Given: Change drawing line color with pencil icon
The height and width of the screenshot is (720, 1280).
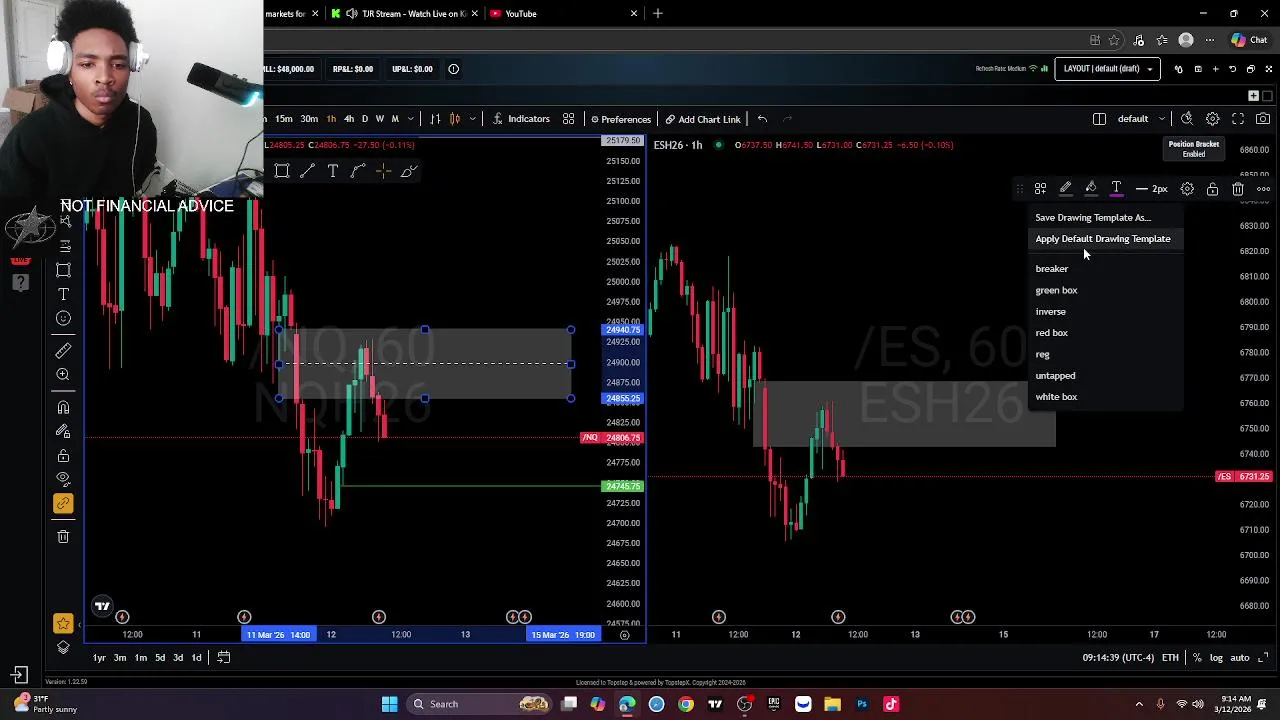Looking at the screenshot, I should click(x=1065, y=189).
